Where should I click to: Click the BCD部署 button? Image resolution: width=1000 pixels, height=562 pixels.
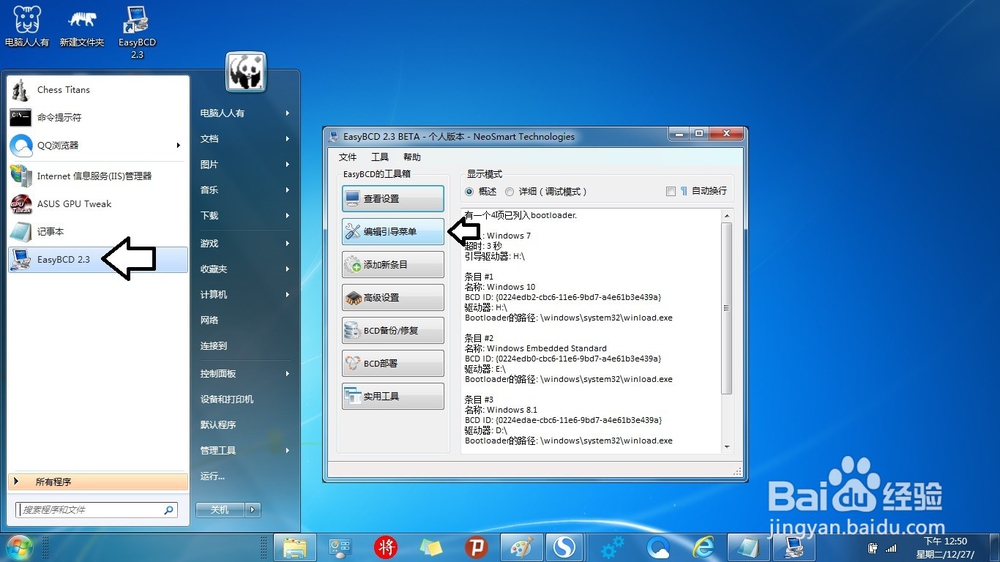click(393, 364)
